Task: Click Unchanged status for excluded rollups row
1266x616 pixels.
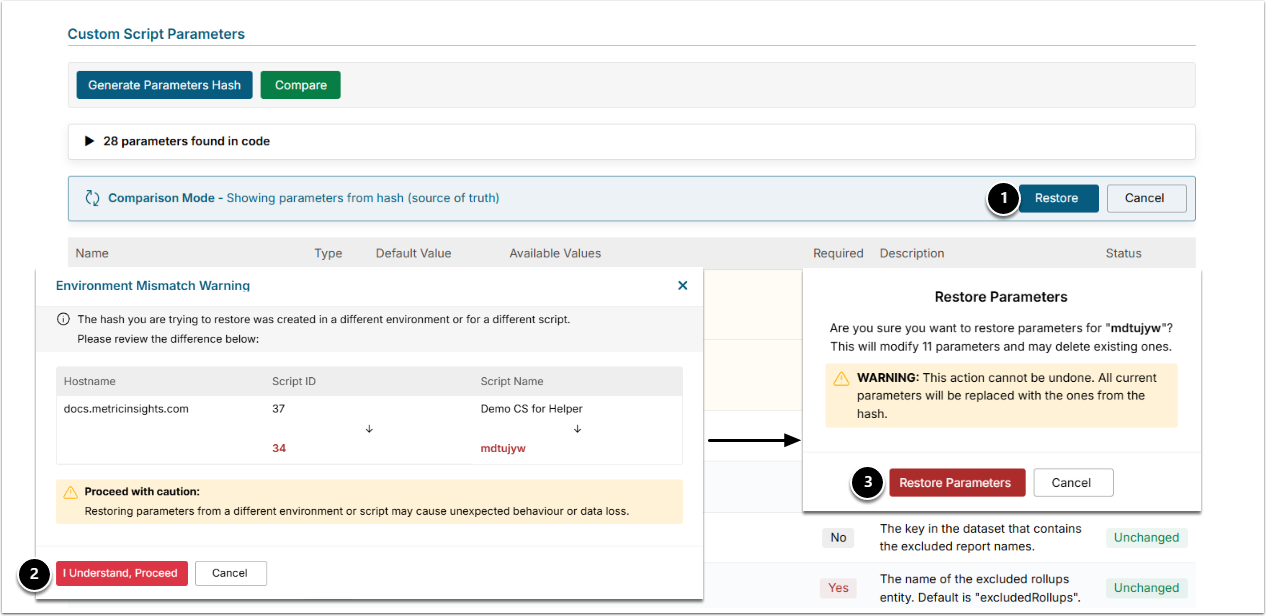Action: pyautogui.click(x=1146, y=588)
